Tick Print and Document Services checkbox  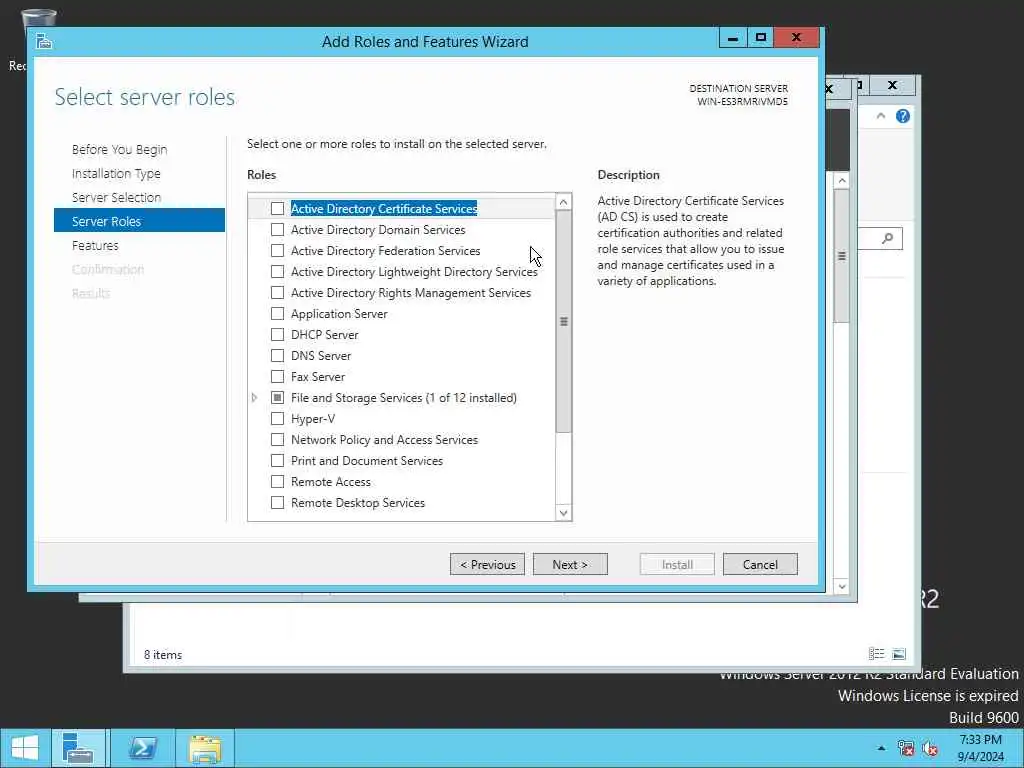[278, 460]
